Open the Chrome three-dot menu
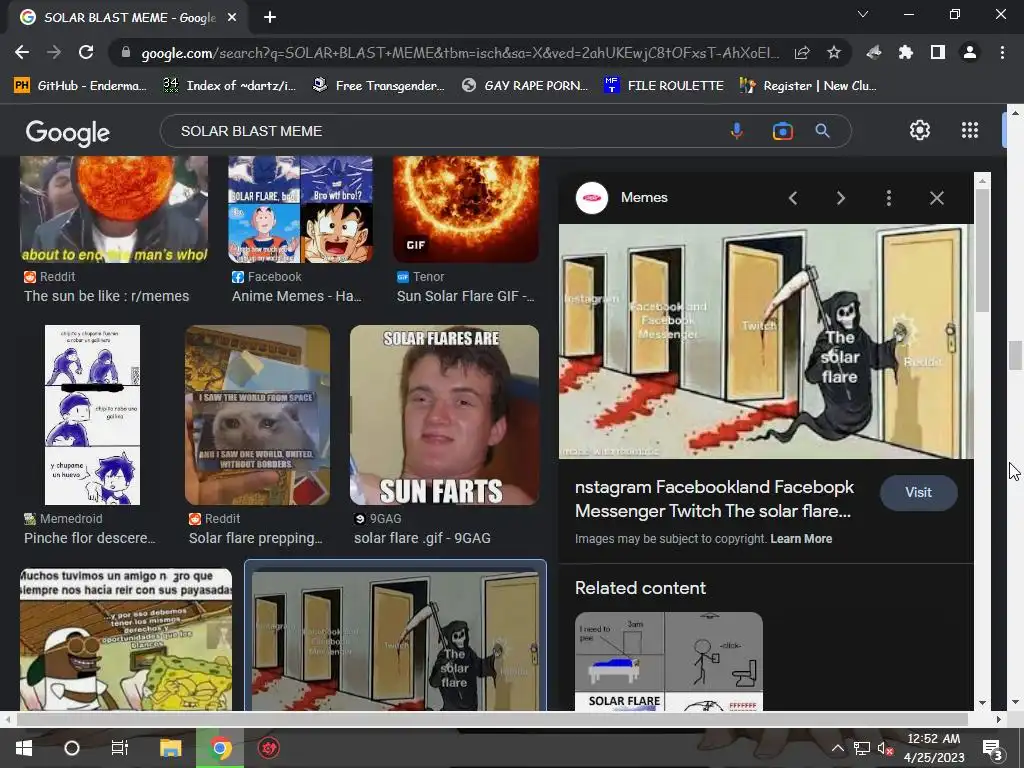Screen dimensions: 1024x768 [x=1002, y=52]
